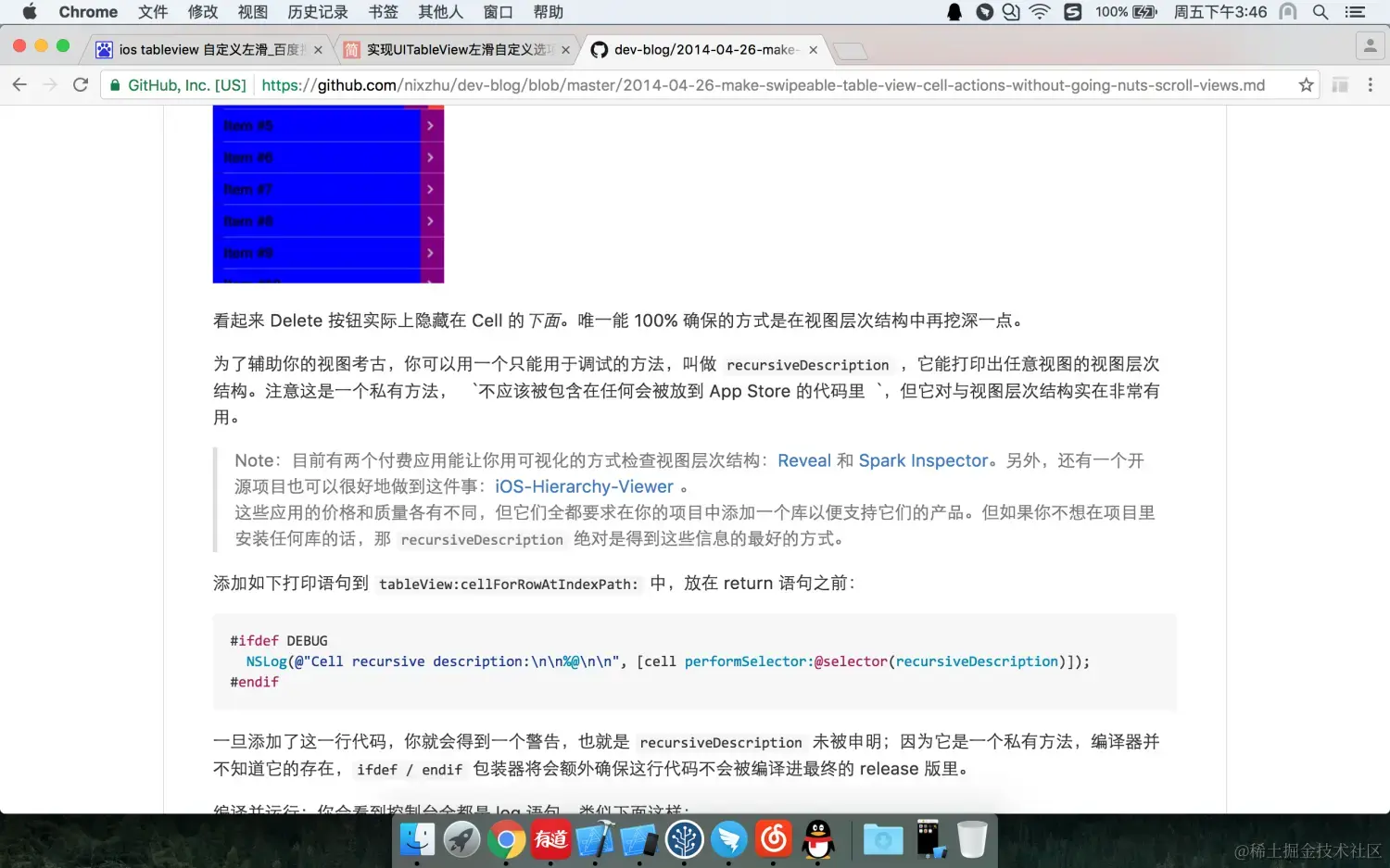Open the Chrome menu via three dots
Screen dimensions: 1390x868
[1371, 84]
